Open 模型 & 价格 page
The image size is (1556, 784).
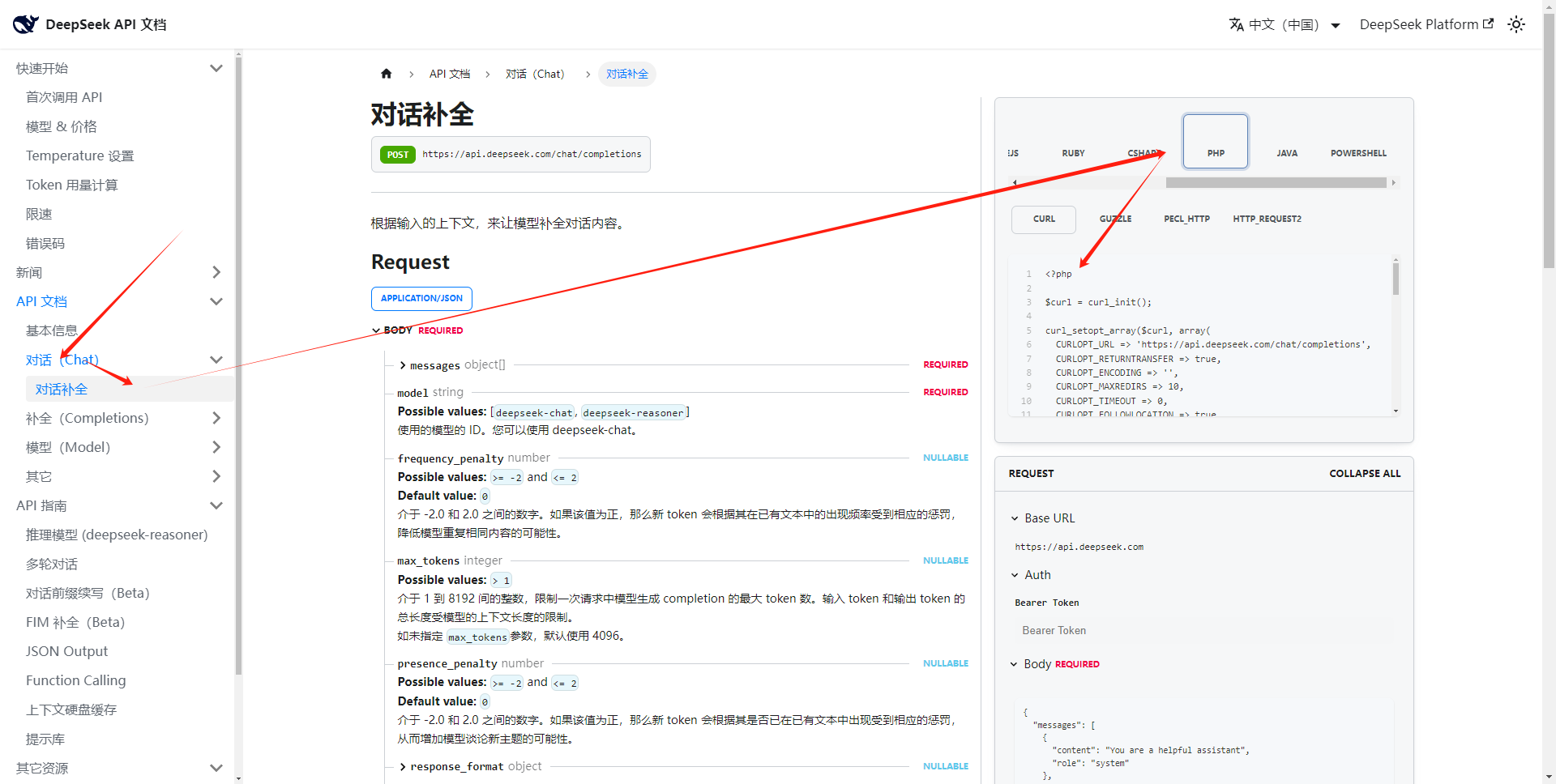point(62,126)
